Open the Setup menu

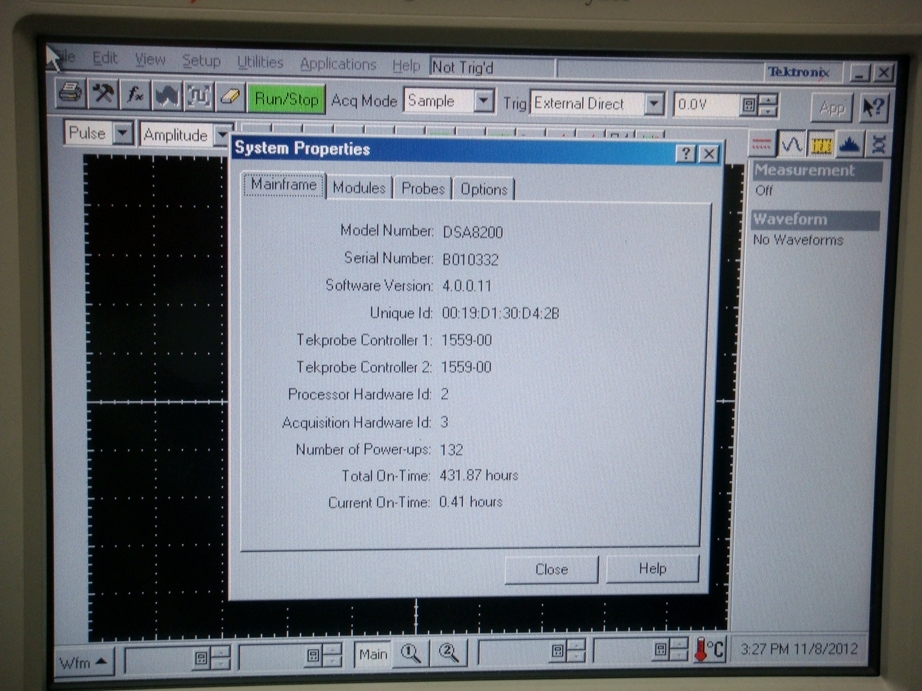(x=201, y=61)
